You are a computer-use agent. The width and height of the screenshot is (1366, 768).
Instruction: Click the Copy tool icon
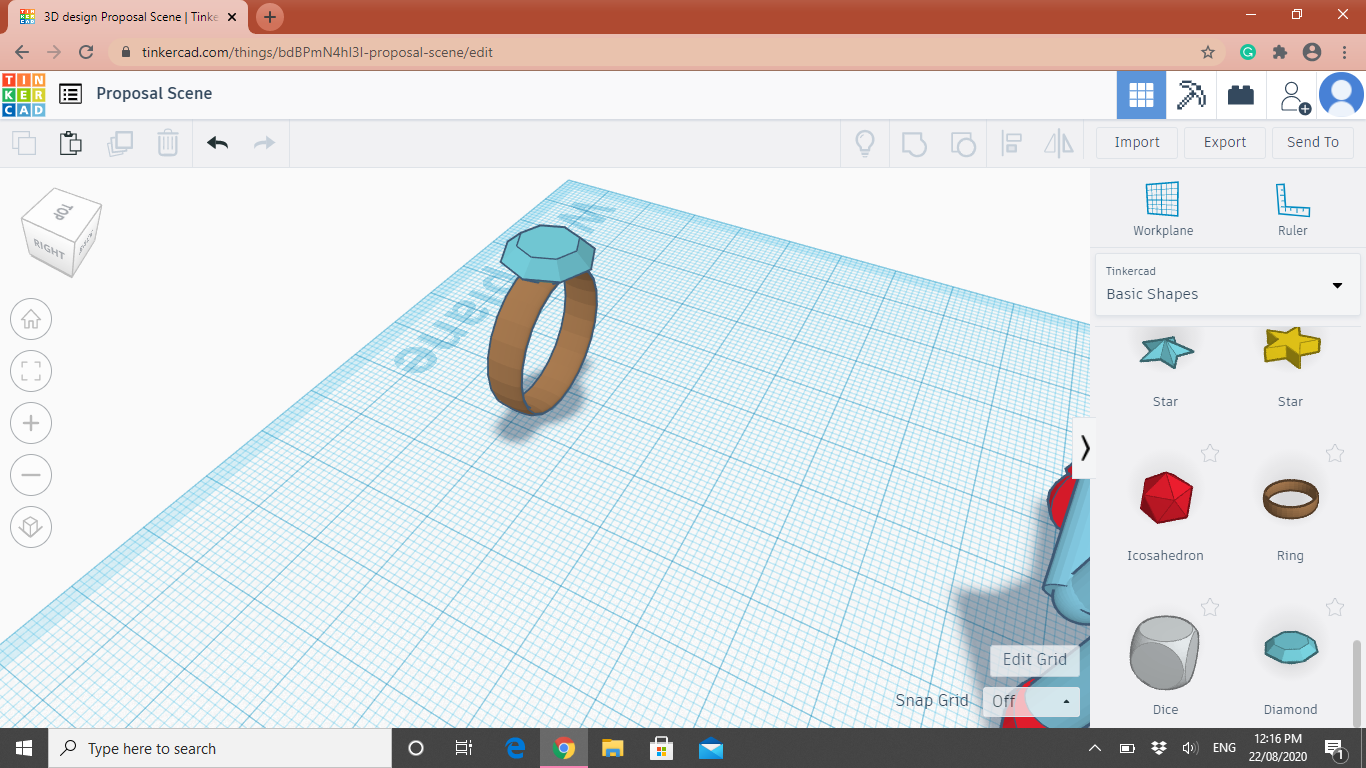click(24, 143)
